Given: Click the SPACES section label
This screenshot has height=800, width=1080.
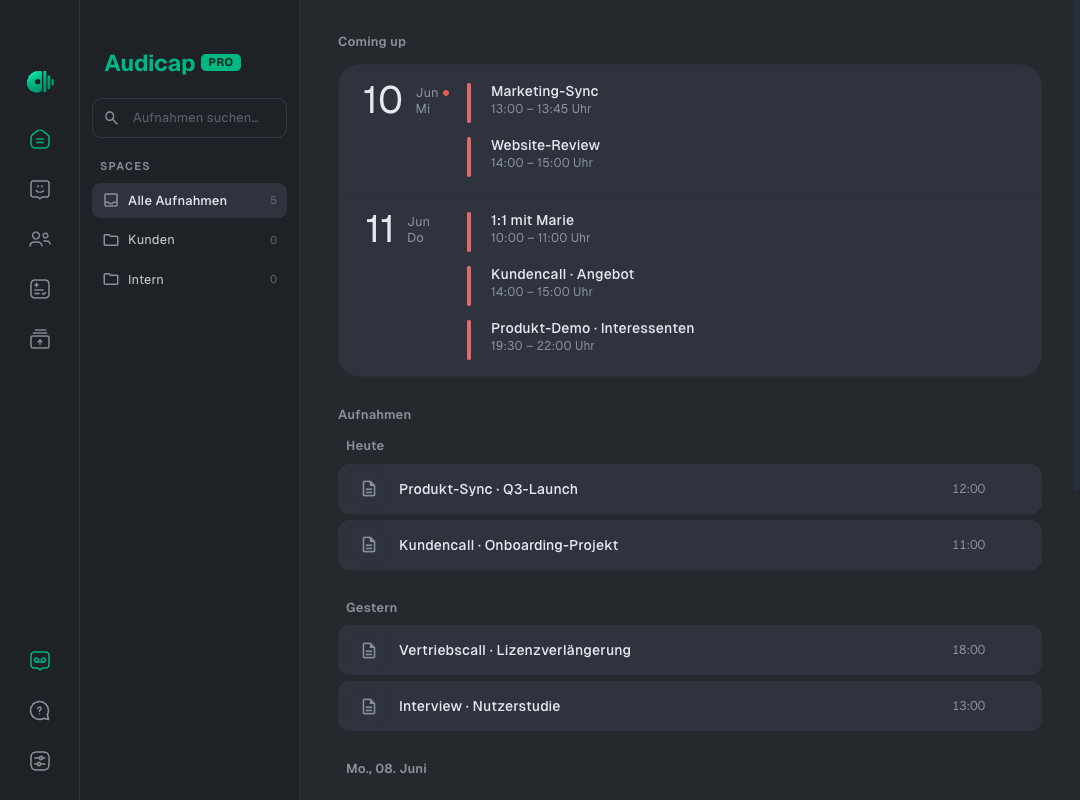Looking at the screenshot, I should coord(125,167).
